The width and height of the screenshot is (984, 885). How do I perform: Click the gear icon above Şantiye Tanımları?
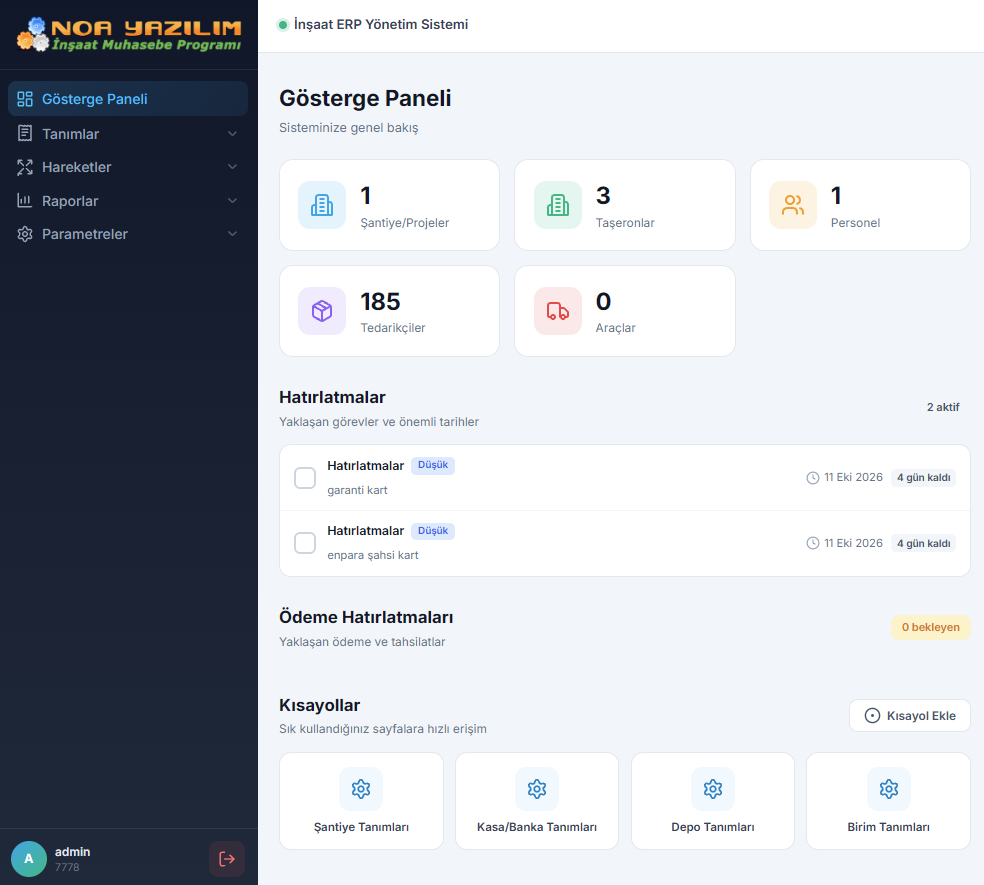pos(361,789)
